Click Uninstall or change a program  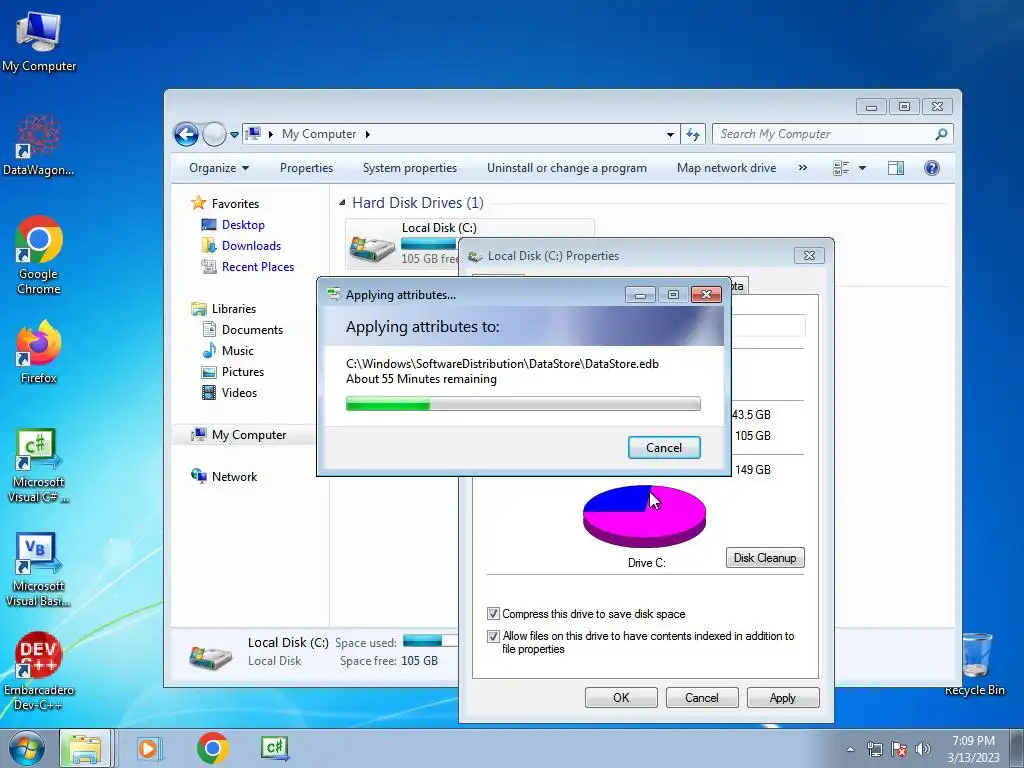[x=567, y=168]
